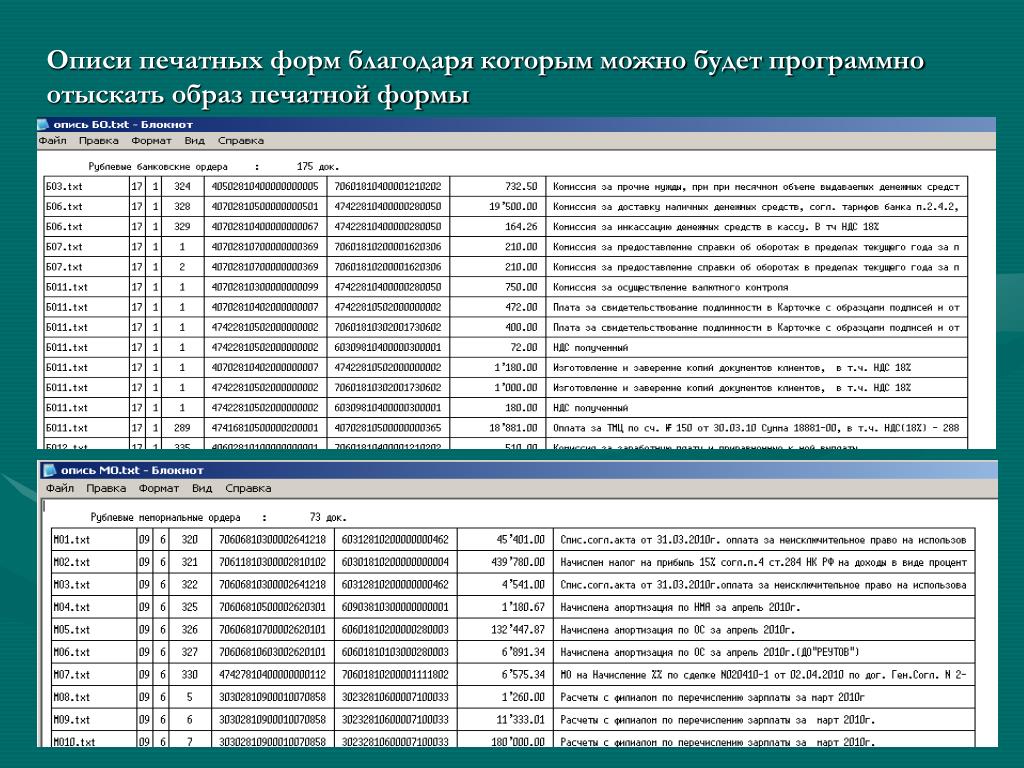
Task: Open Вид menu in опись БО.txt window
Action: coord(194,140)
